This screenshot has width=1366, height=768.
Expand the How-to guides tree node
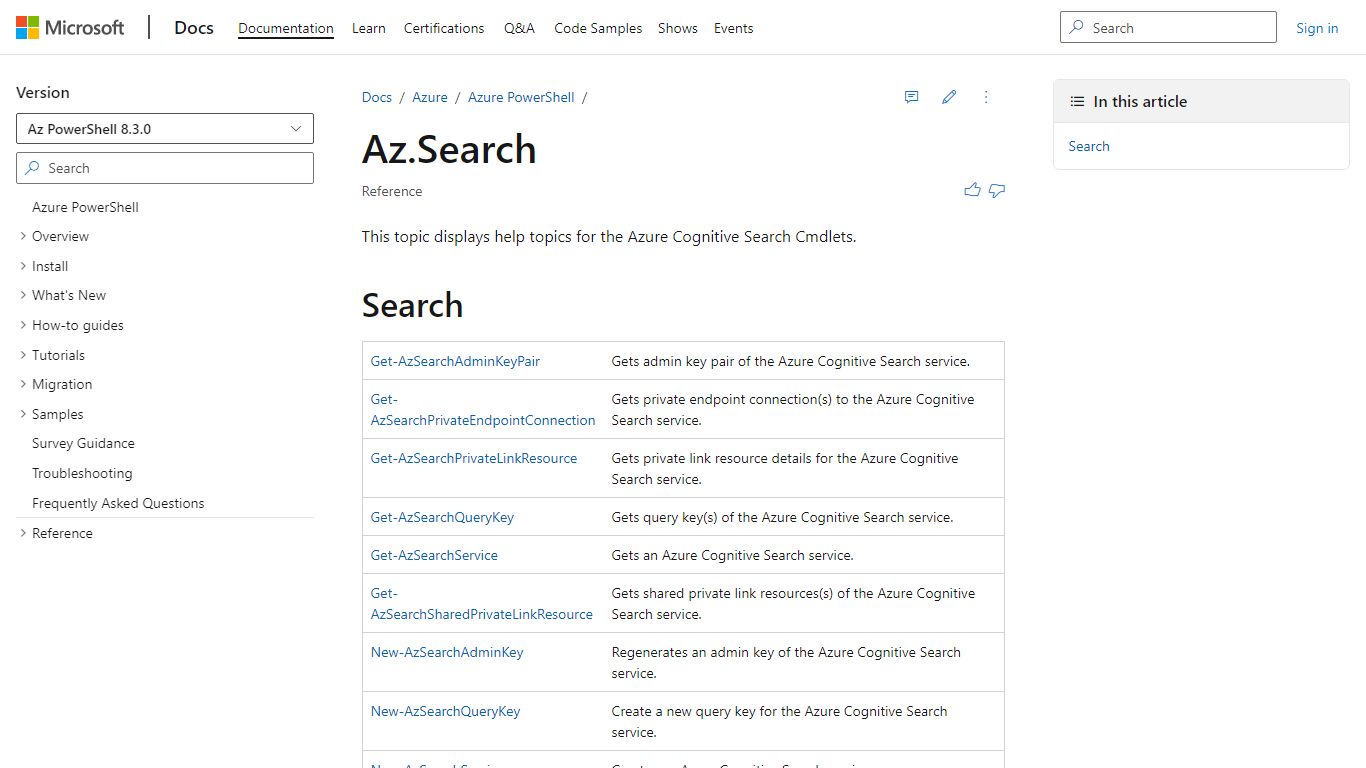click(23, 325)
